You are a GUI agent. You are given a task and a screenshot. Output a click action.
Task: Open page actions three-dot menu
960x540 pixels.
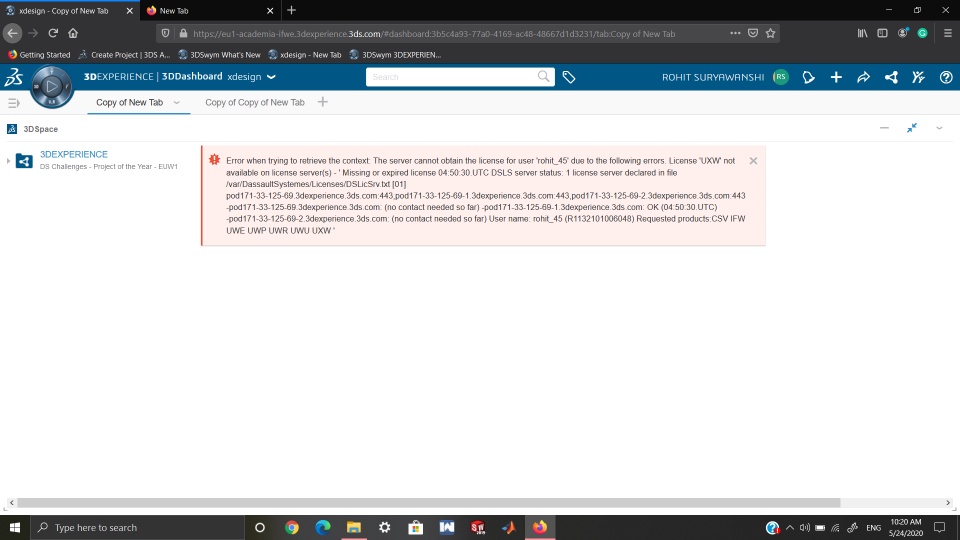pos(735,33)
